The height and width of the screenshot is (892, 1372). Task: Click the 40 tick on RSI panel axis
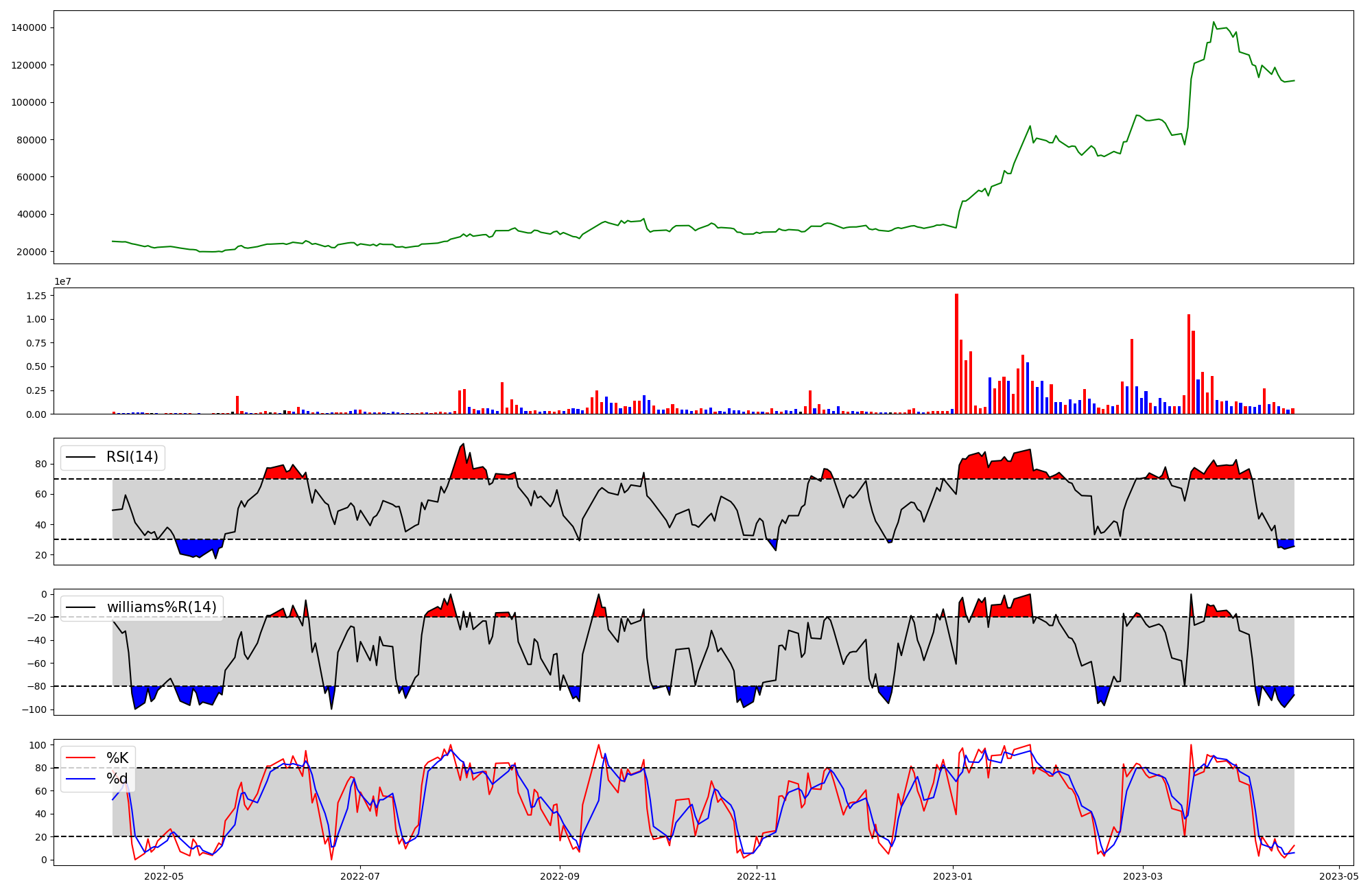(41, 525)
